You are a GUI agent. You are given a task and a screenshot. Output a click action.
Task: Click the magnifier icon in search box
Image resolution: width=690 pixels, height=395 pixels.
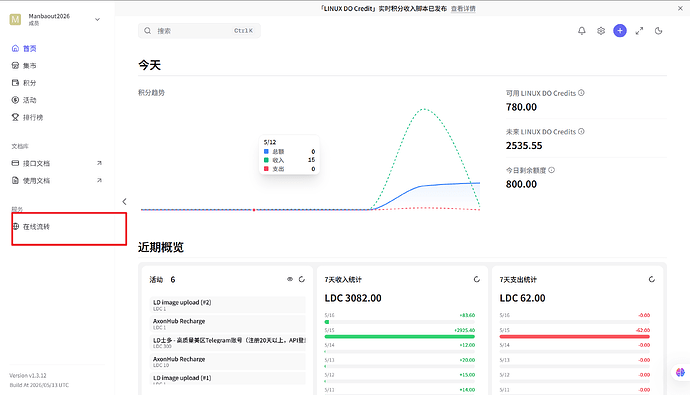[147, 31]
